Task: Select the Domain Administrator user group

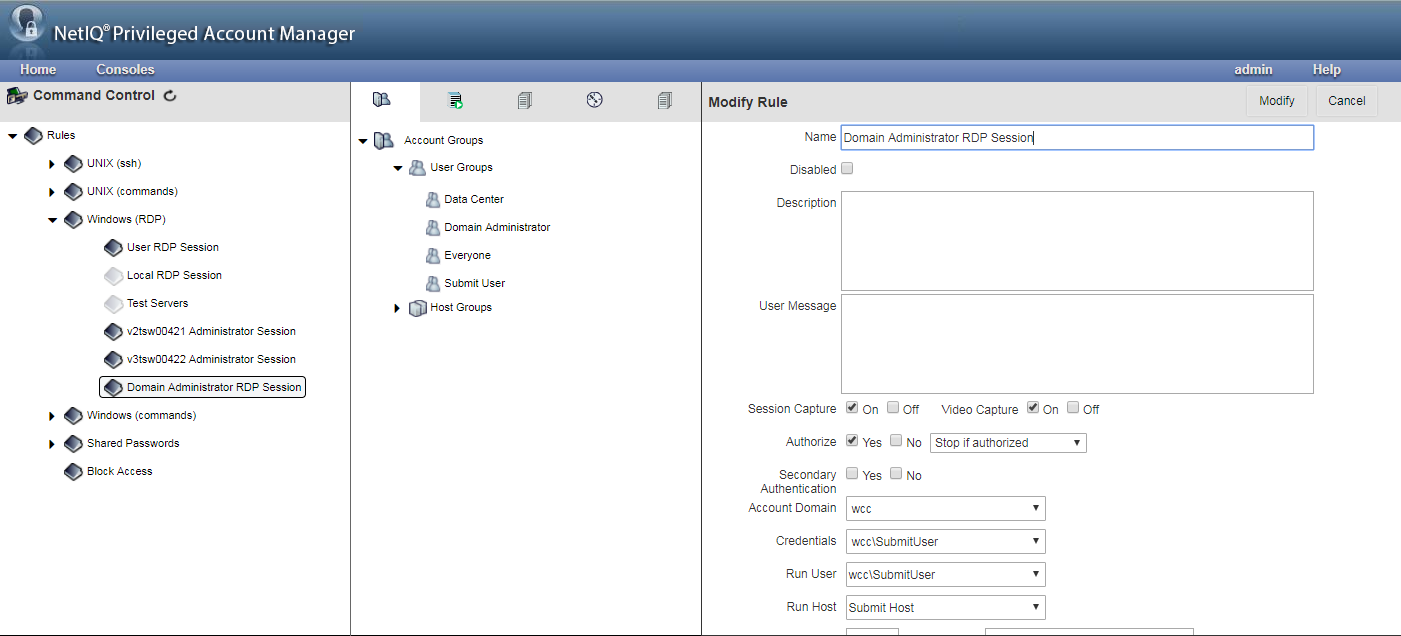Action: [497, 227]
